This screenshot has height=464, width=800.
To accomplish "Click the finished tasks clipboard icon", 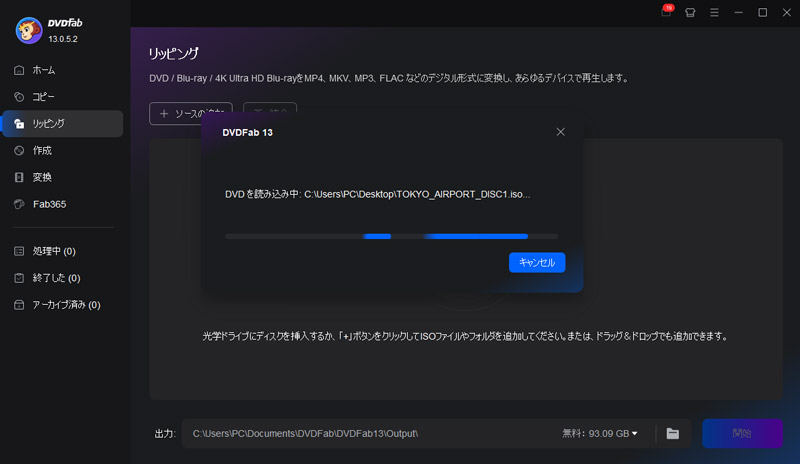I will (19, 278).
